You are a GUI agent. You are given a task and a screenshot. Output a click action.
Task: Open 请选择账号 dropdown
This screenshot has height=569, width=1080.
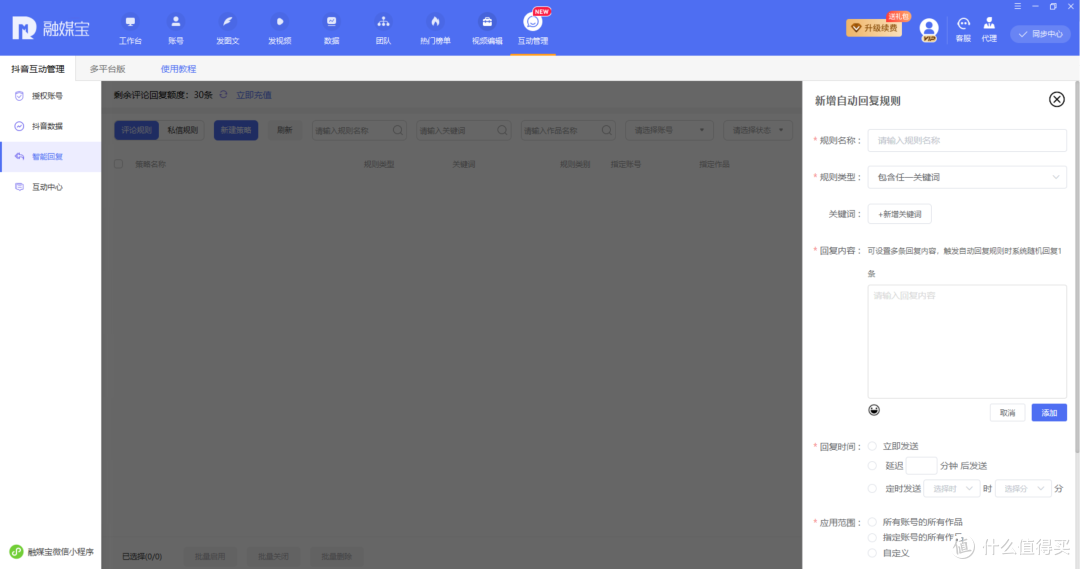point(669,130)
